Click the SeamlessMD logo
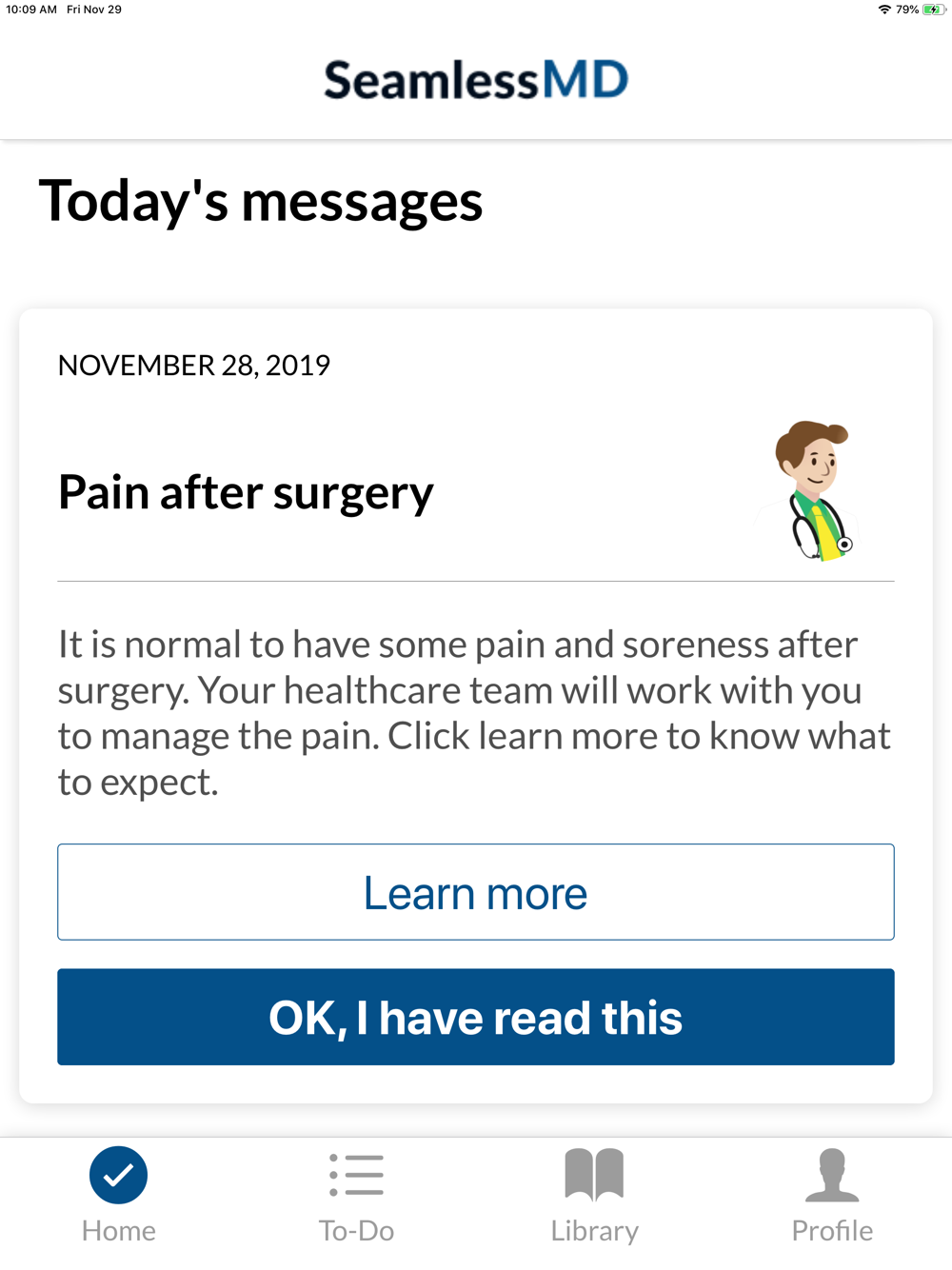The width and height of the screenshot is (952, 1270). tap(476, 80)
